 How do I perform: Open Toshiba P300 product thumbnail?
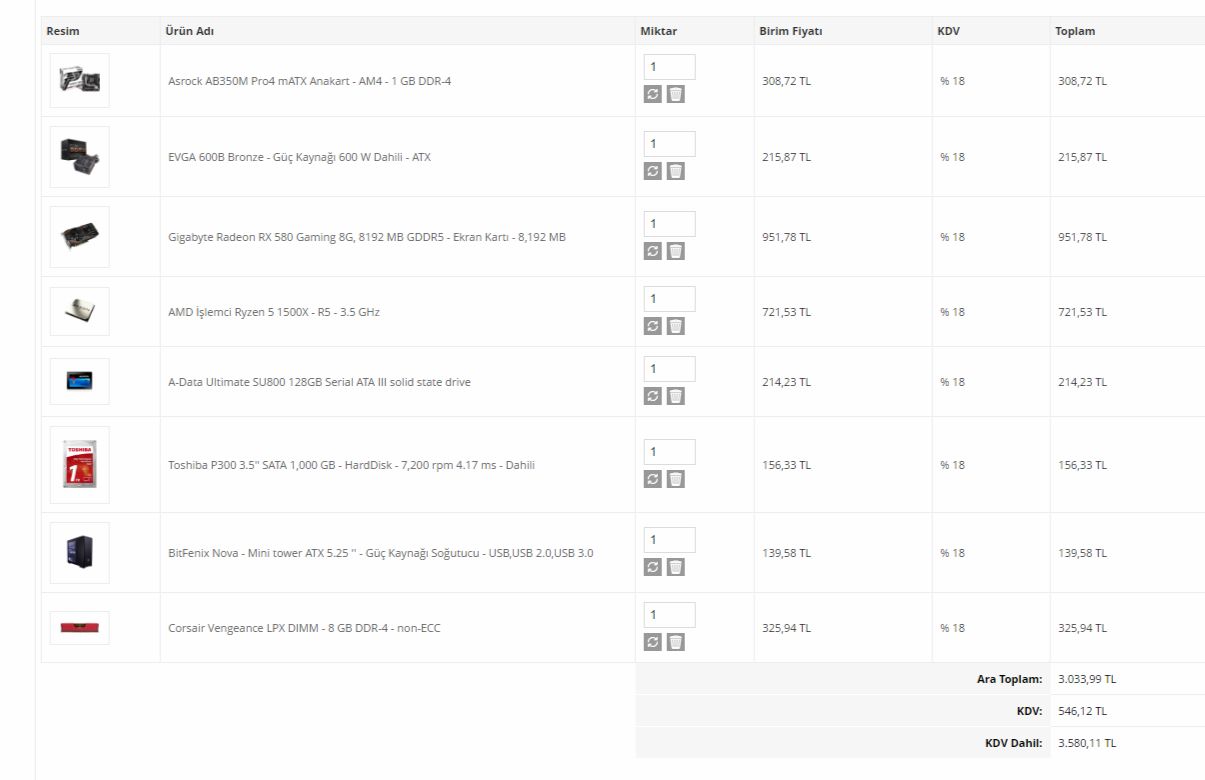[80, 465]
